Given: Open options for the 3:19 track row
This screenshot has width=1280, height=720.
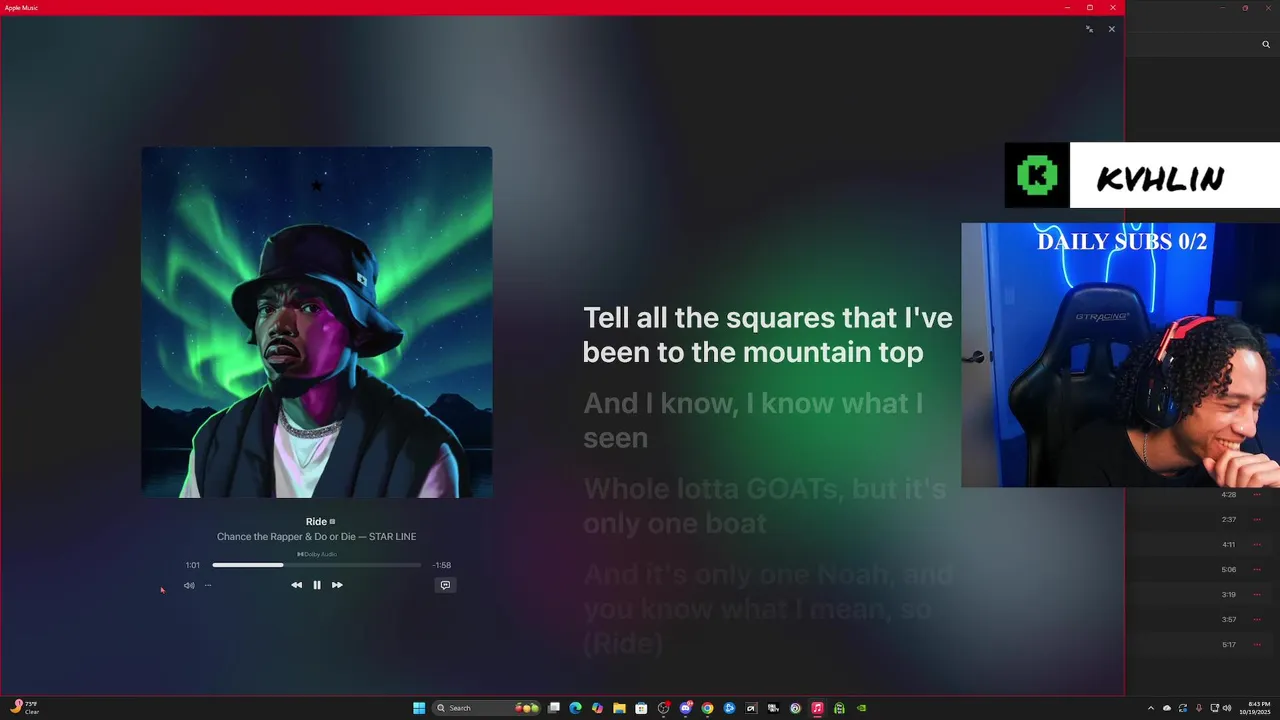Looking at the screenshot, I should point(1257,595).
